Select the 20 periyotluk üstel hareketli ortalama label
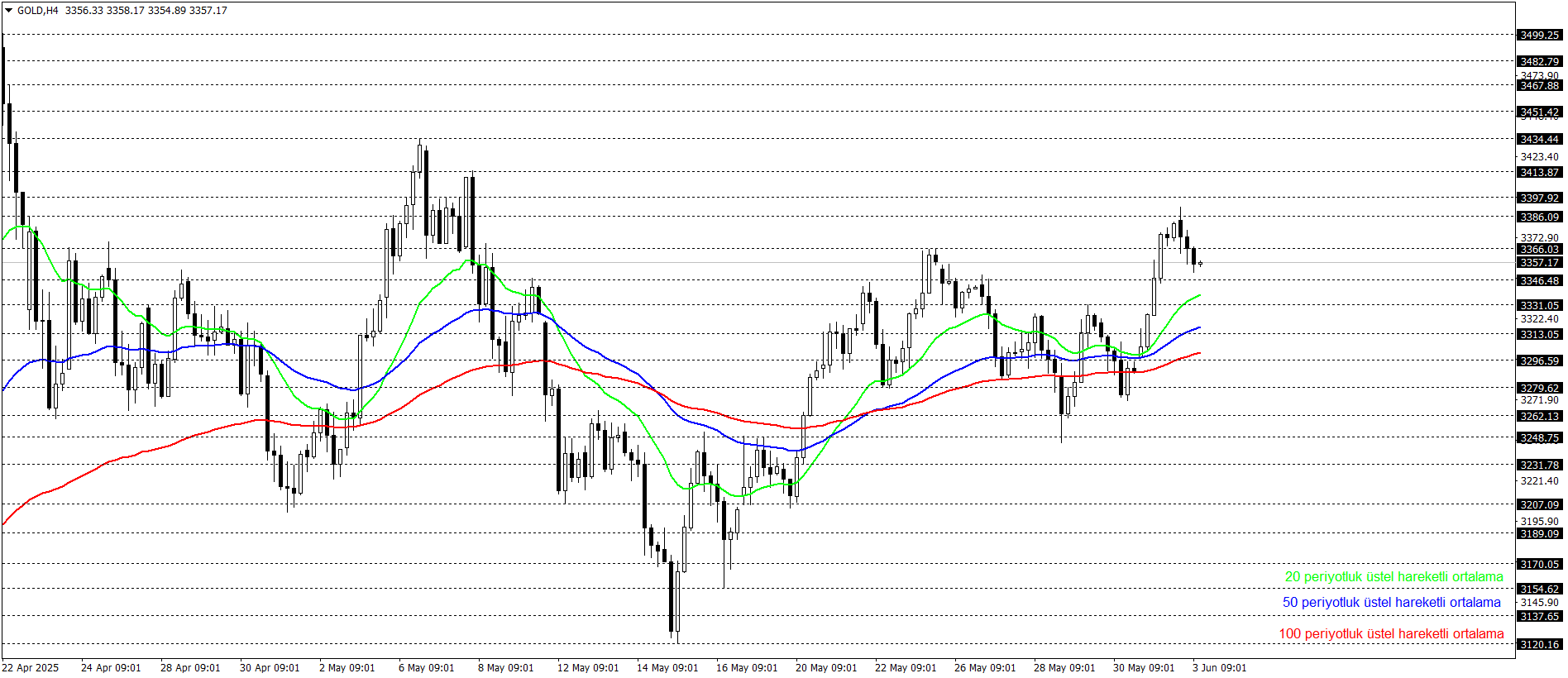 1394,577
